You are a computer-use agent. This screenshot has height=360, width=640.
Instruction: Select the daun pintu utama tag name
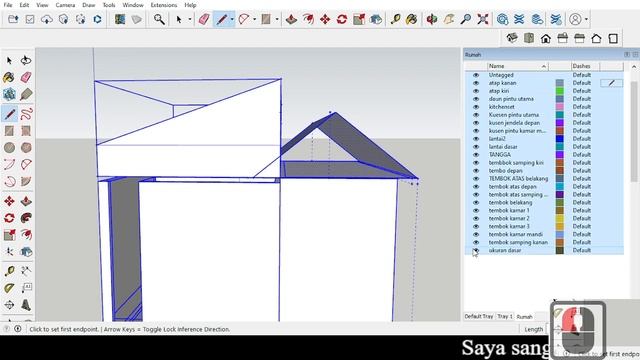coord(511,99)
